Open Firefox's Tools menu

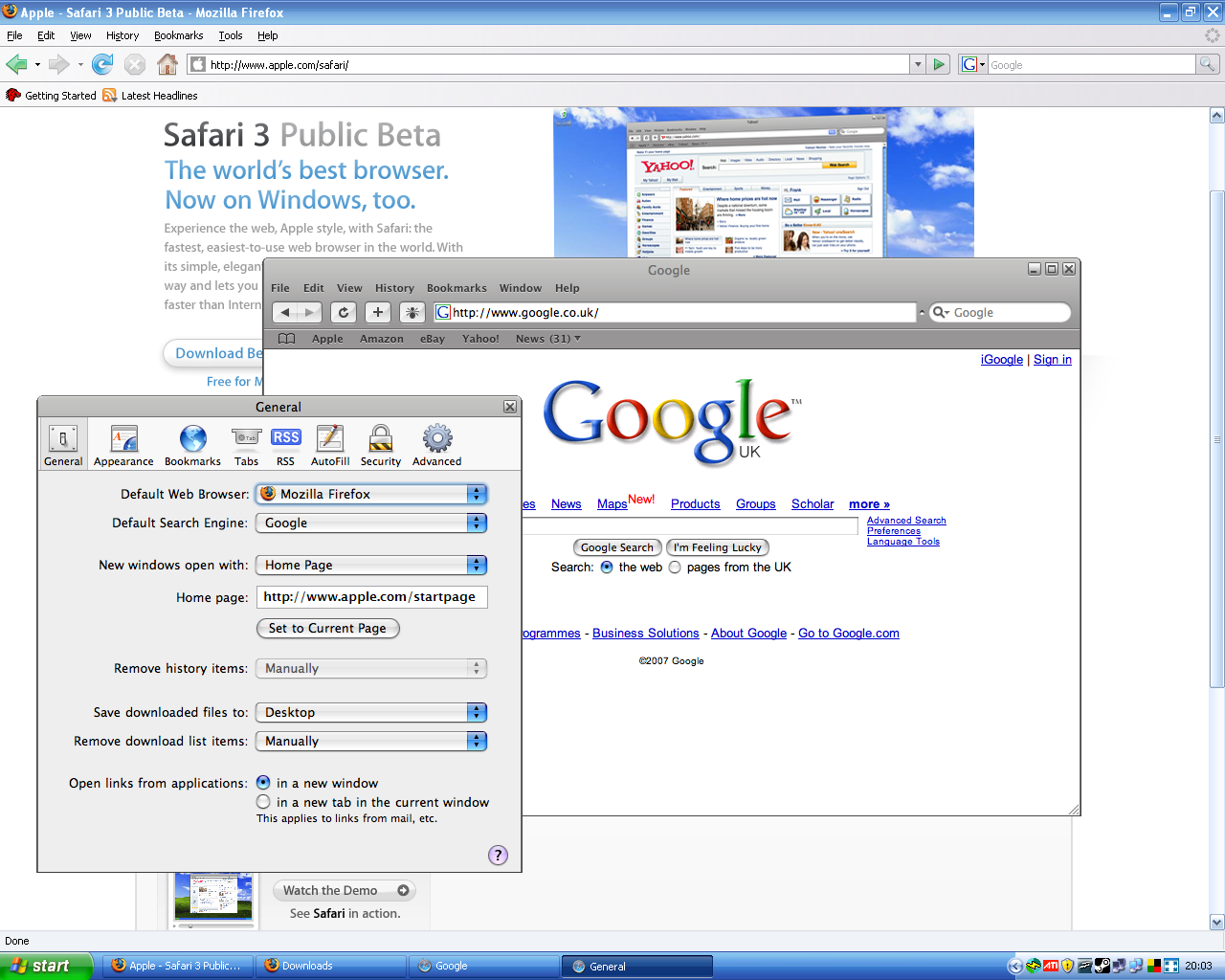point(230,35)
